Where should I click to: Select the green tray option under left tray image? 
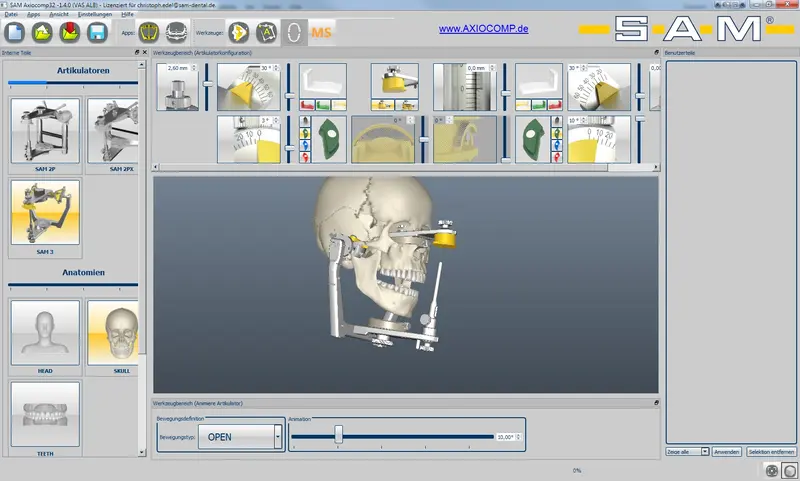click(322, 106)
